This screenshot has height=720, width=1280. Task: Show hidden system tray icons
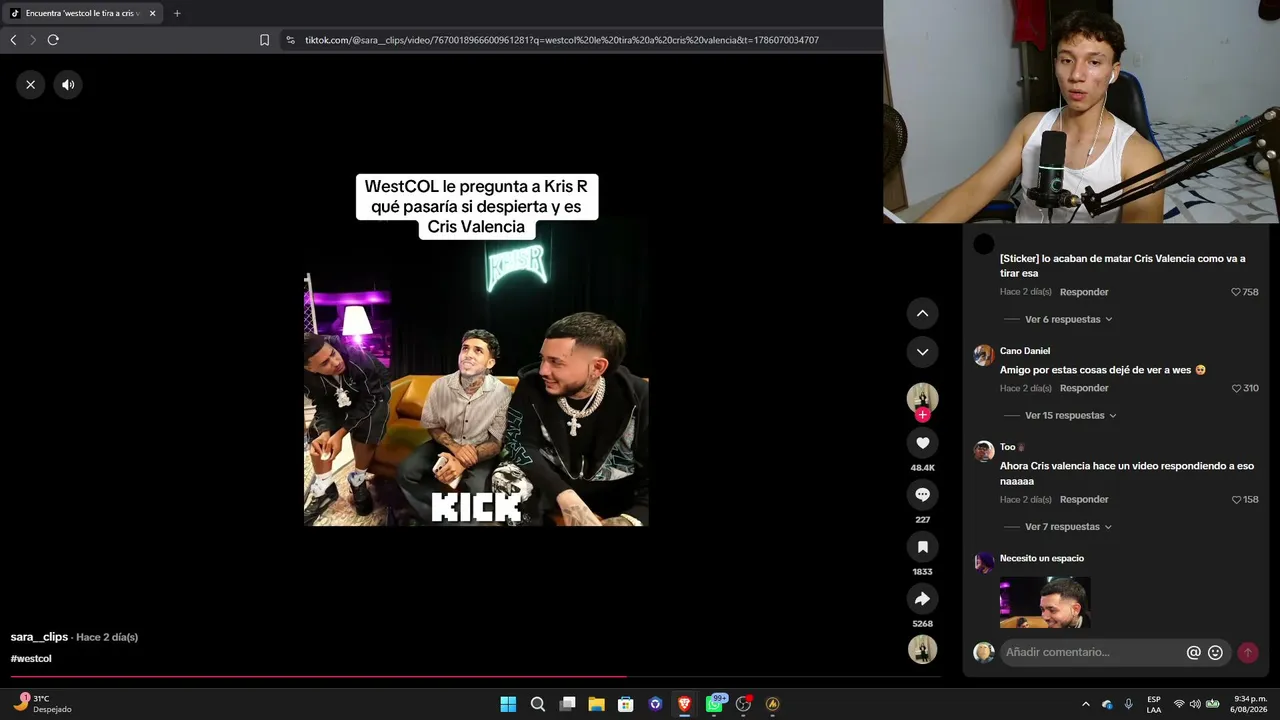coord(1086,704)
